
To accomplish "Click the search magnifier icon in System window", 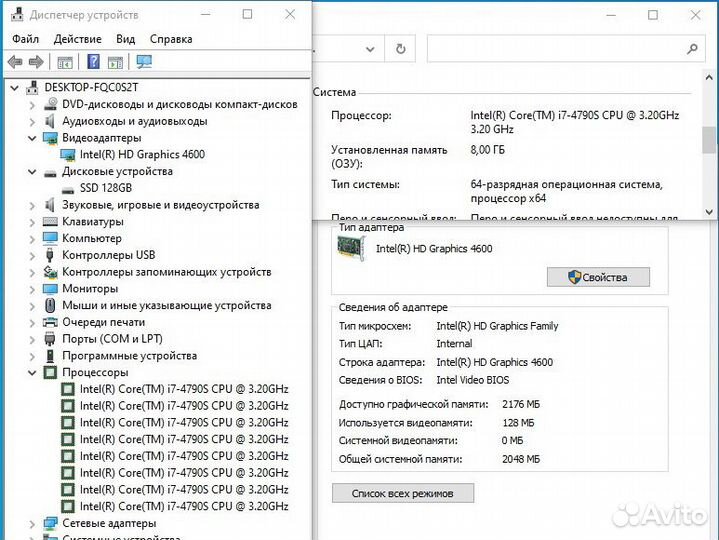I will click(x=692, y=49).
